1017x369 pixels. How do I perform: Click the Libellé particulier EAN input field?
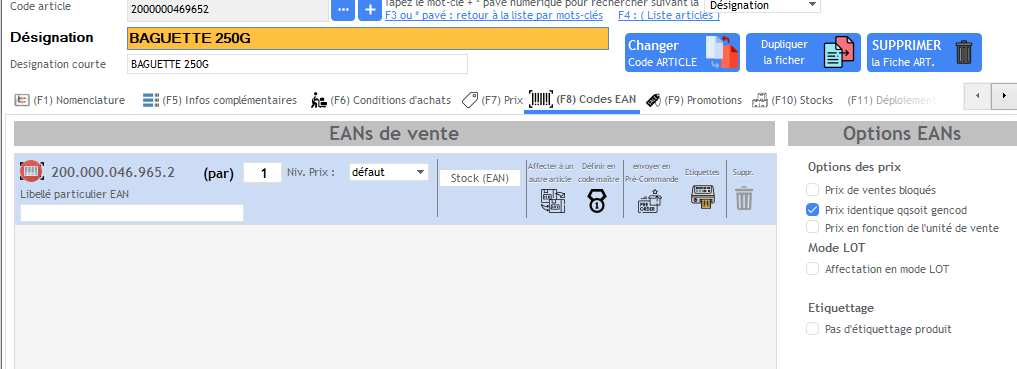click(132, 213)
